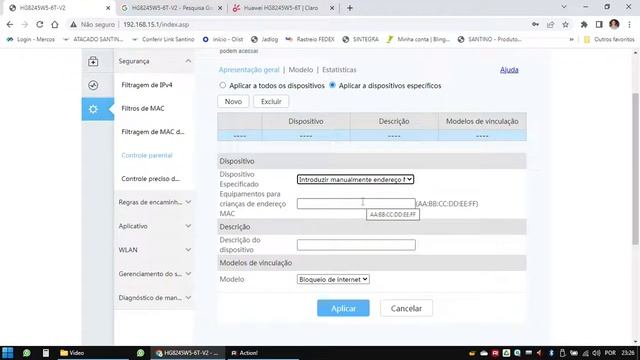Open the status monitor sidebar icon

pos(93,85)
